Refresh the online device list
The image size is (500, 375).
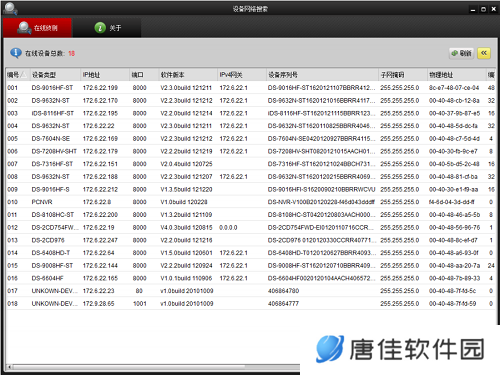click(x=462, y=53)
